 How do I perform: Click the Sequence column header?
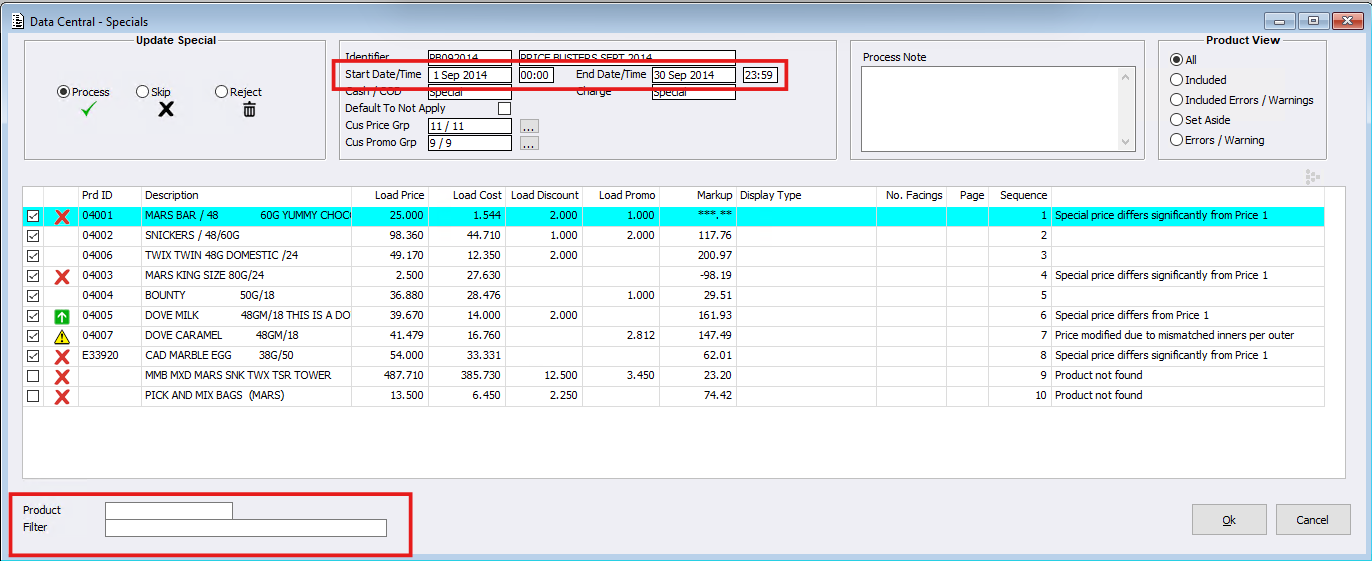pyautogui.click(x=1020, y=196)
